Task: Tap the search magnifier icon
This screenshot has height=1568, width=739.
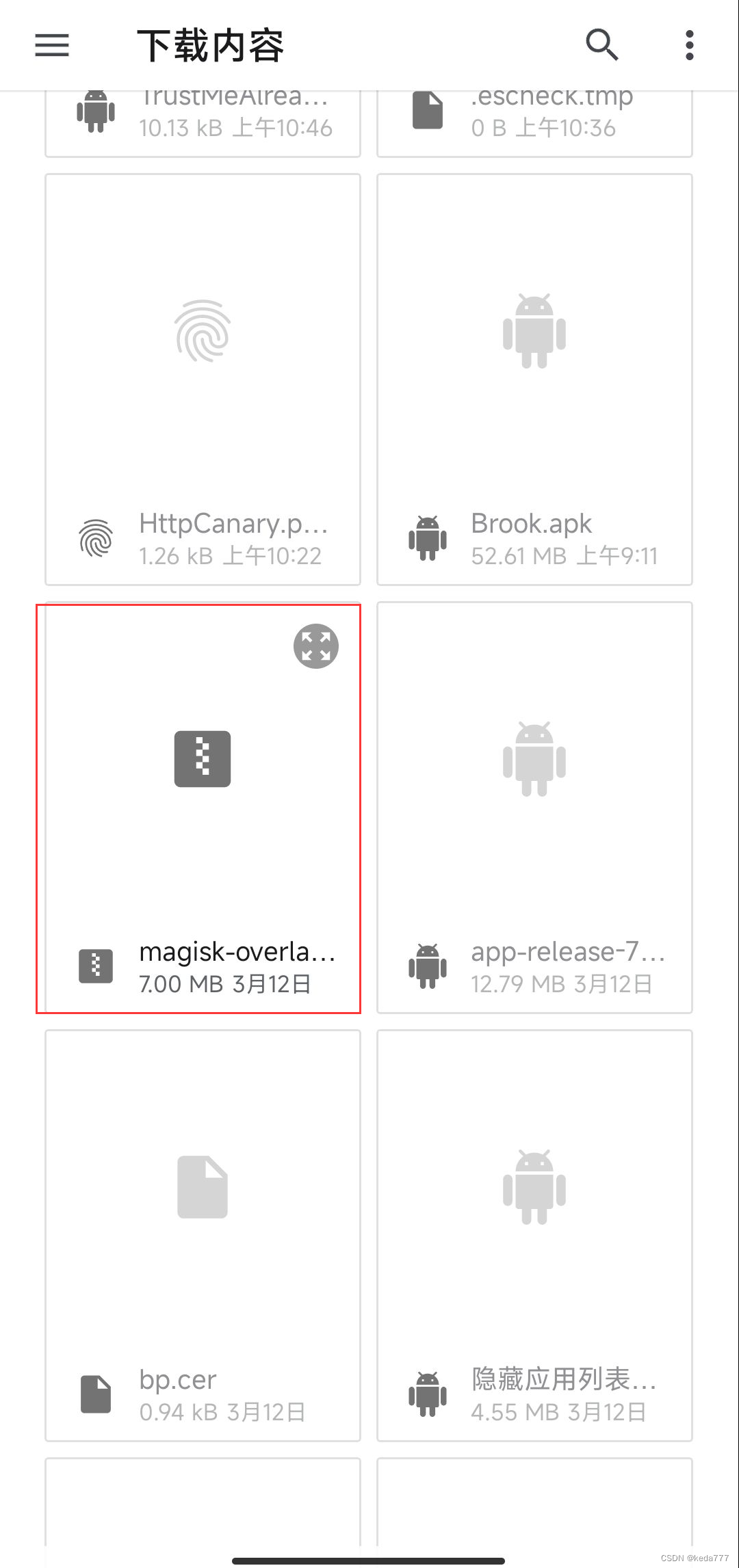Action: click(602, 45)
